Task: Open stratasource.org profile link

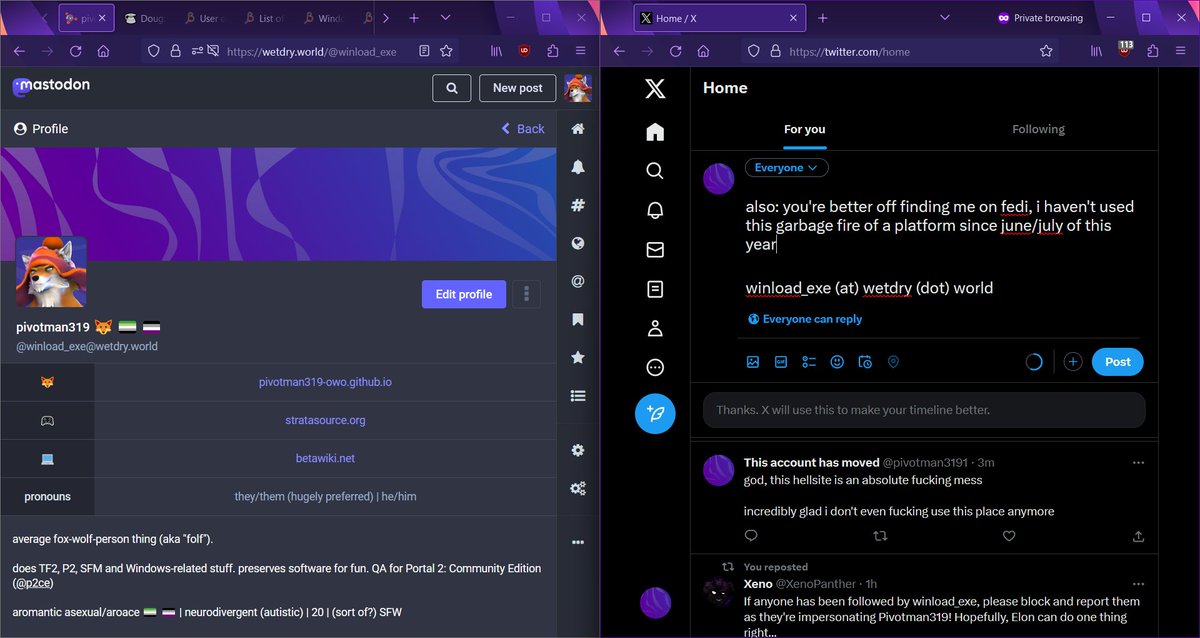Action: coord(325,420)
